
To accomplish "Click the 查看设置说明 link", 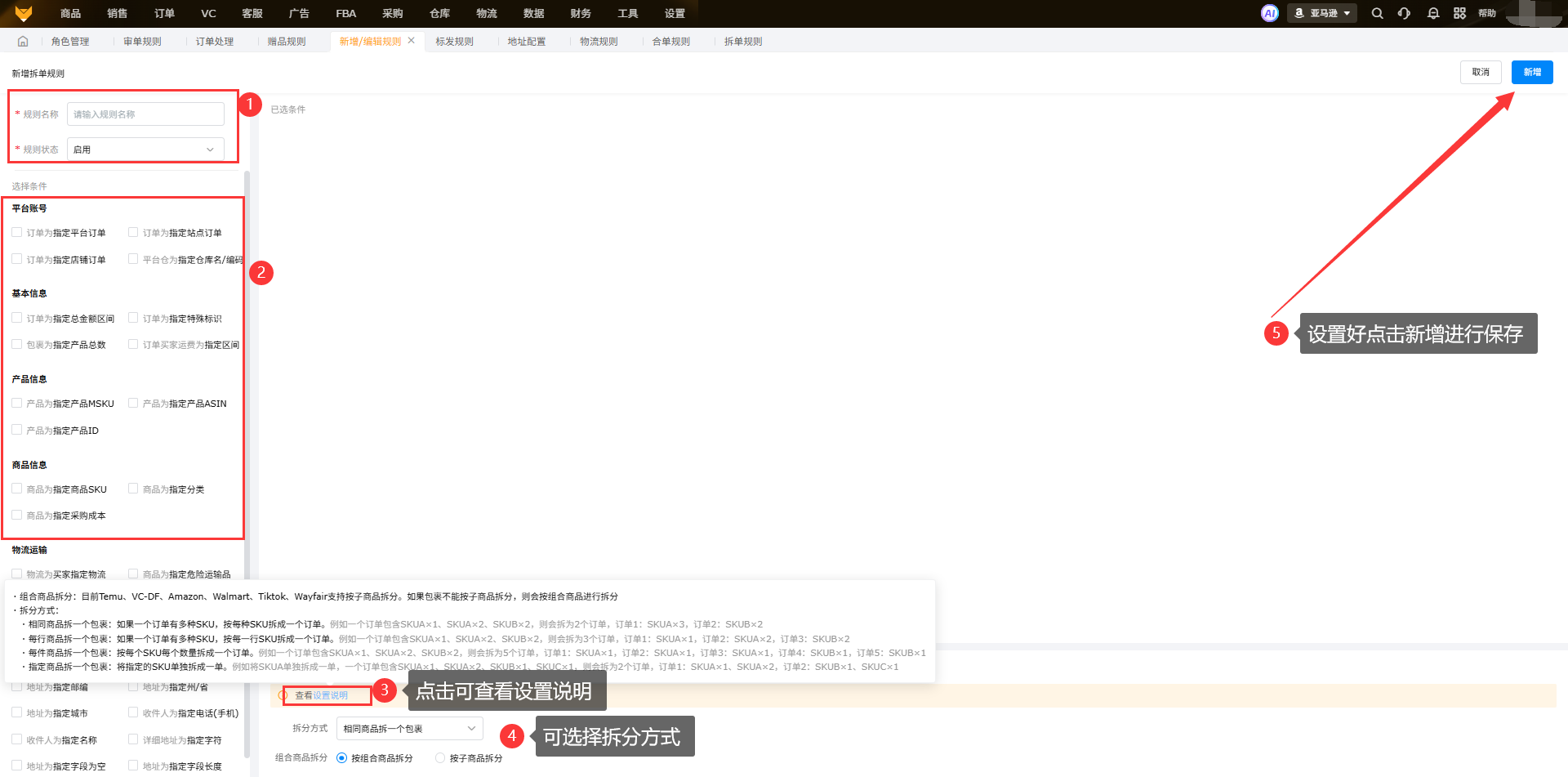I will (x=321, y=695).
